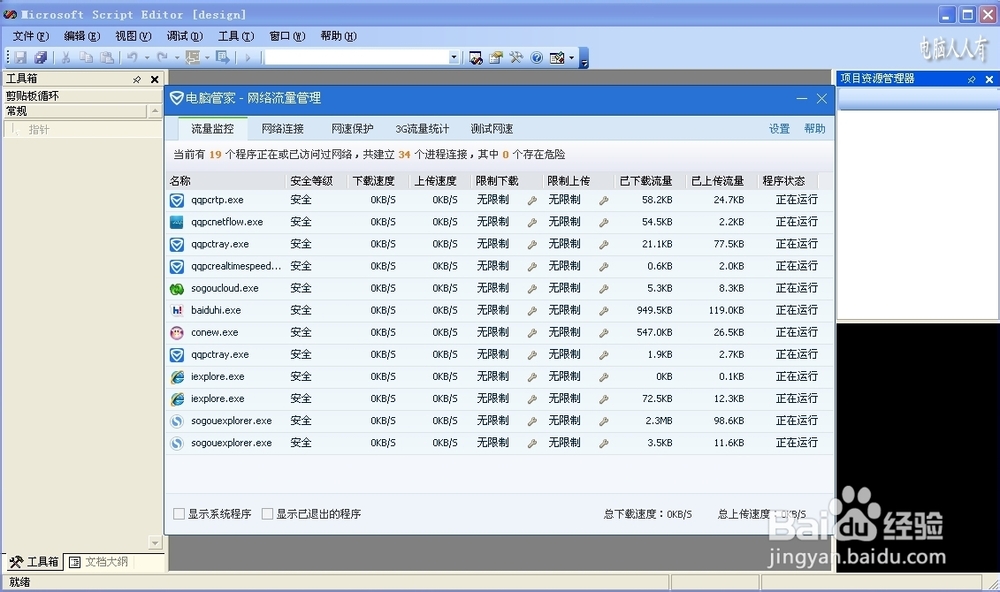Open the 调试 menu
The width and height of the screenshot is (1000, 592).
point(185,36)
